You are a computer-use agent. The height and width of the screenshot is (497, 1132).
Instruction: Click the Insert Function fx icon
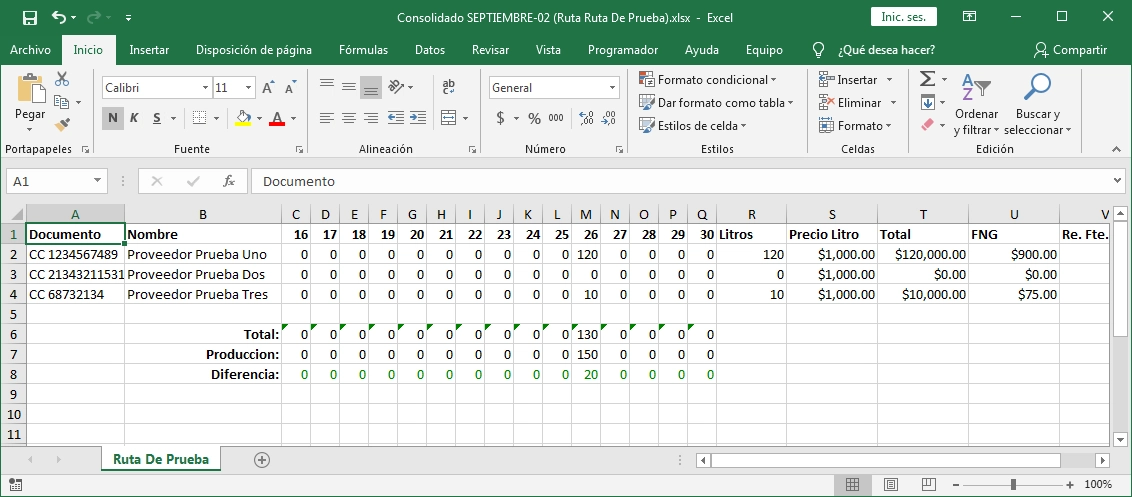click(x=229, y=181)
